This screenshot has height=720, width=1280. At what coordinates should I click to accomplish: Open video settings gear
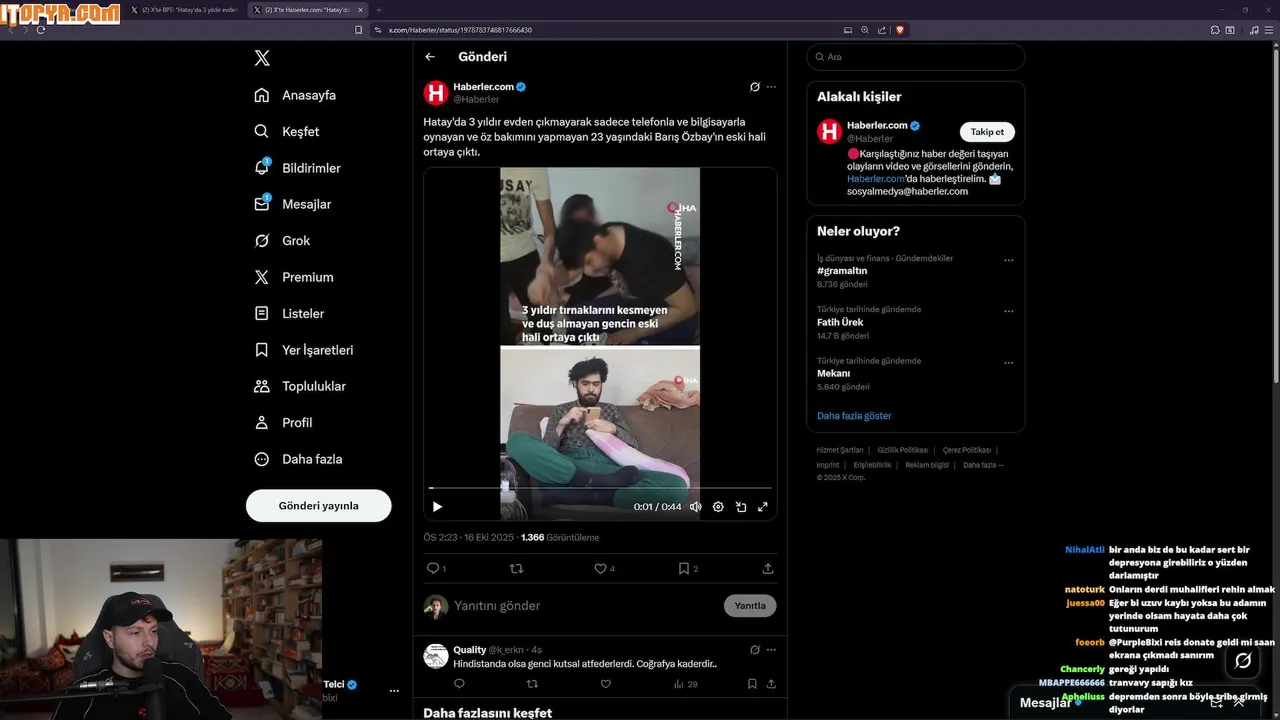coord(718,507)
